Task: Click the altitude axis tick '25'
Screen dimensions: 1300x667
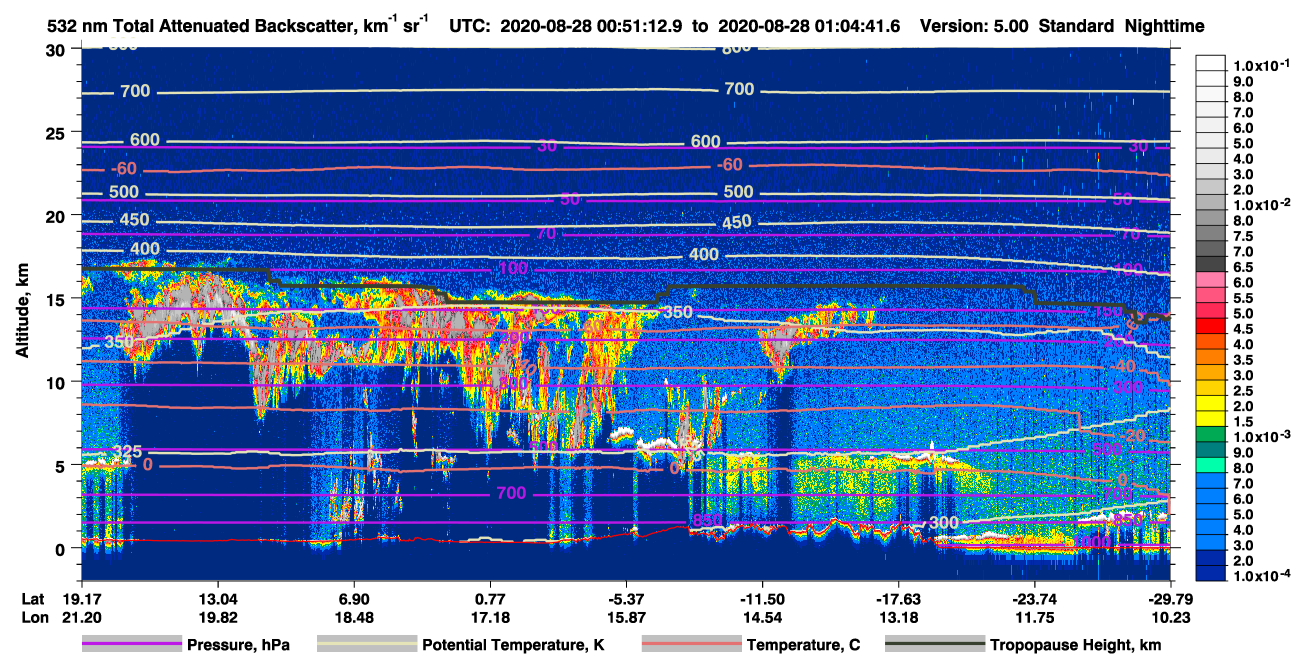Action: (58, 133)
